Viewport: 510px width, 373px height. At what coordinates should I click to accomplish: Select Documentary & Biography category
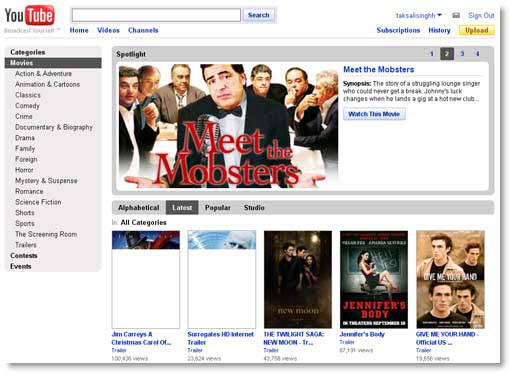54,127
